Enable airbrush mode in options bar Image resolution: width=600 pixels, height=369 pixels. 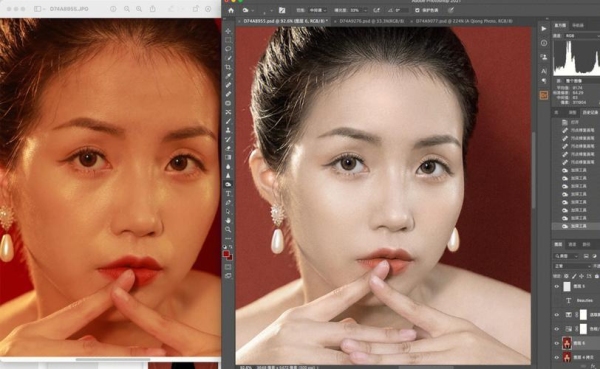377,10
